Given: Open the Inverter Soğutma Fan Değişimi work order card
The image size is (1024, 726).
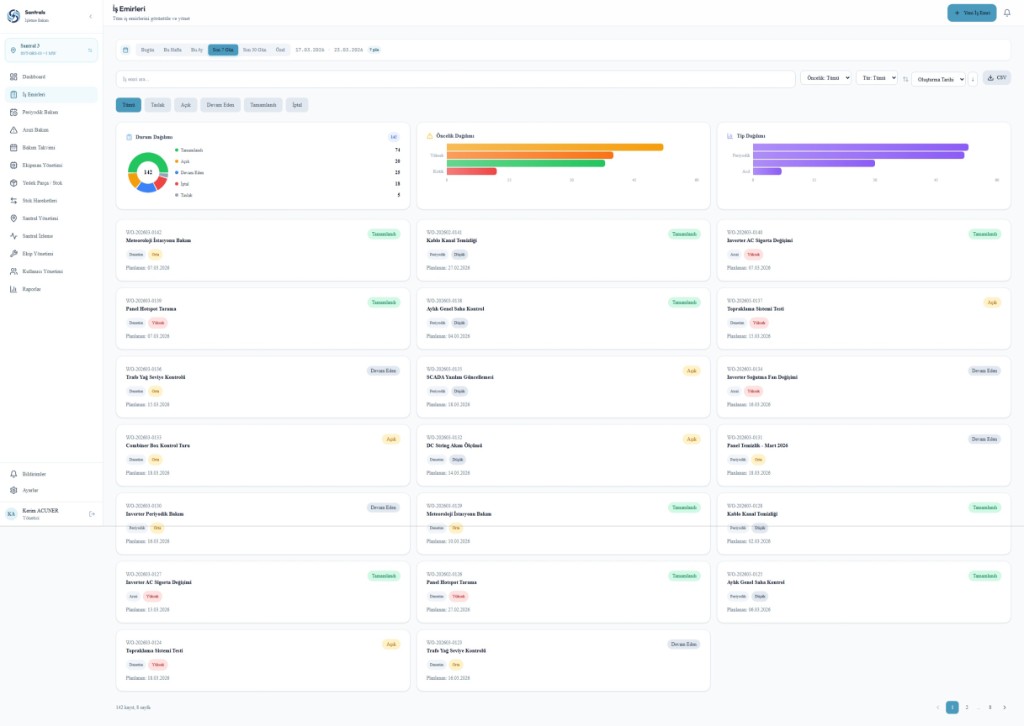Looking at the screenshot, I should pos(864,387).
